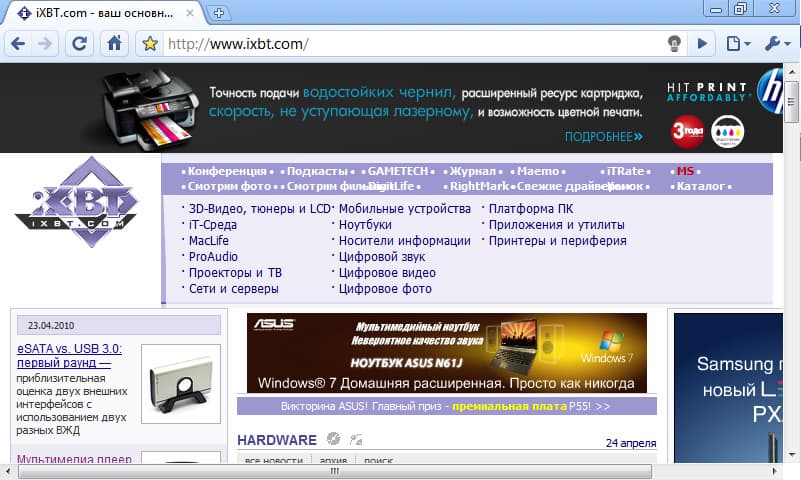Image resolution: width=801 pixels, height=480 pixels.
Task: Open eSATA vs. USB 3.0 article link
Action: click(x=69, y=355)
